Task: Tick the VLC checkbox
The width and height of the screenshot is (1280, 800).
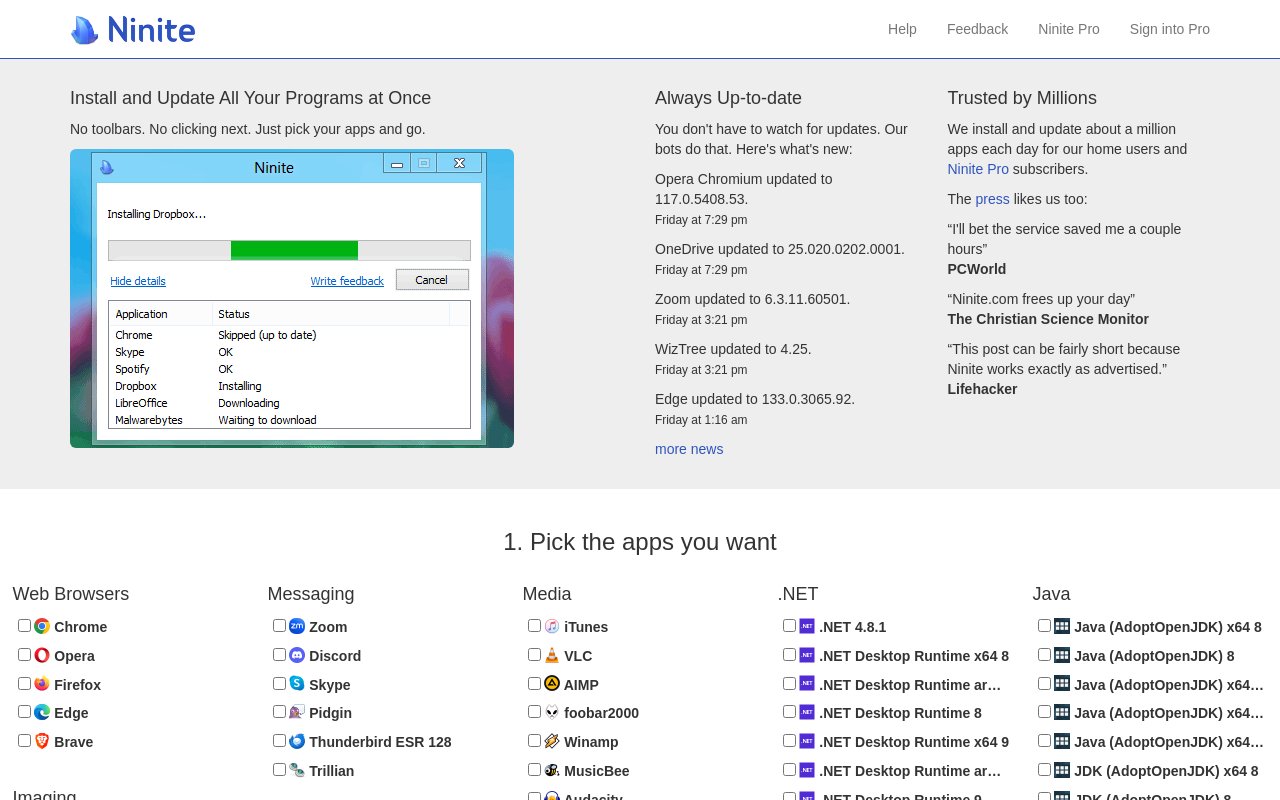Action: point(534,654)
